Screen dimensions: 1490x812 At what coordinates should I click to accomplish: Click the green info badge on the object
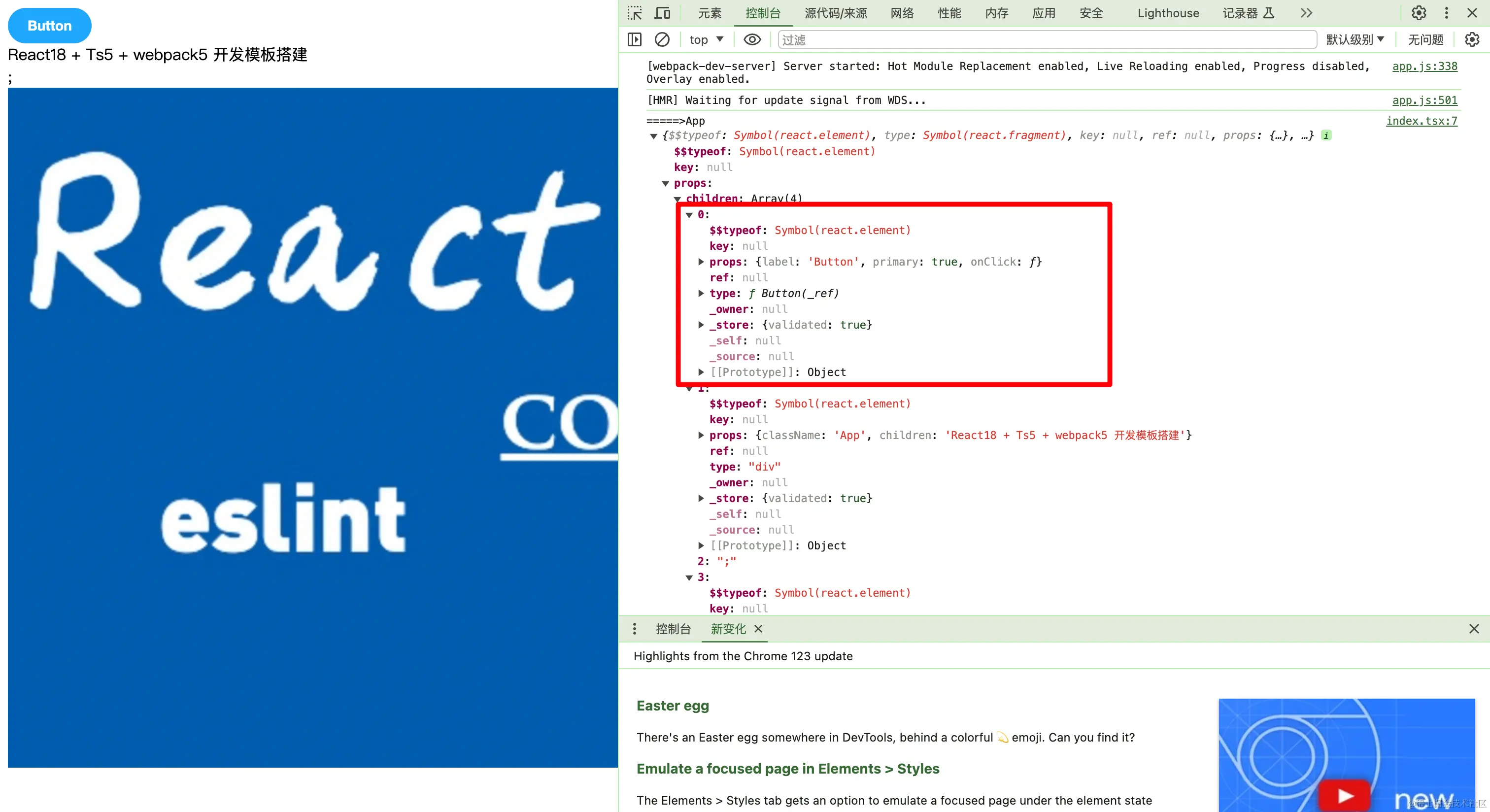coord(1326,135)
